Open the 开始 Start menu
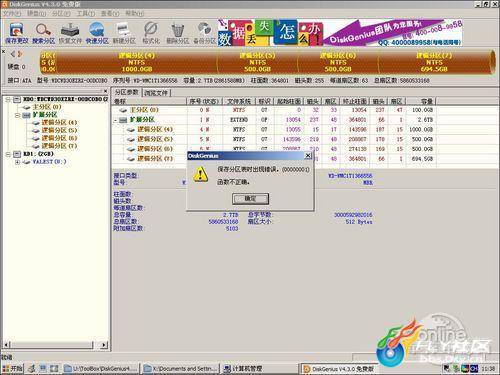 (x=12, y=368)
